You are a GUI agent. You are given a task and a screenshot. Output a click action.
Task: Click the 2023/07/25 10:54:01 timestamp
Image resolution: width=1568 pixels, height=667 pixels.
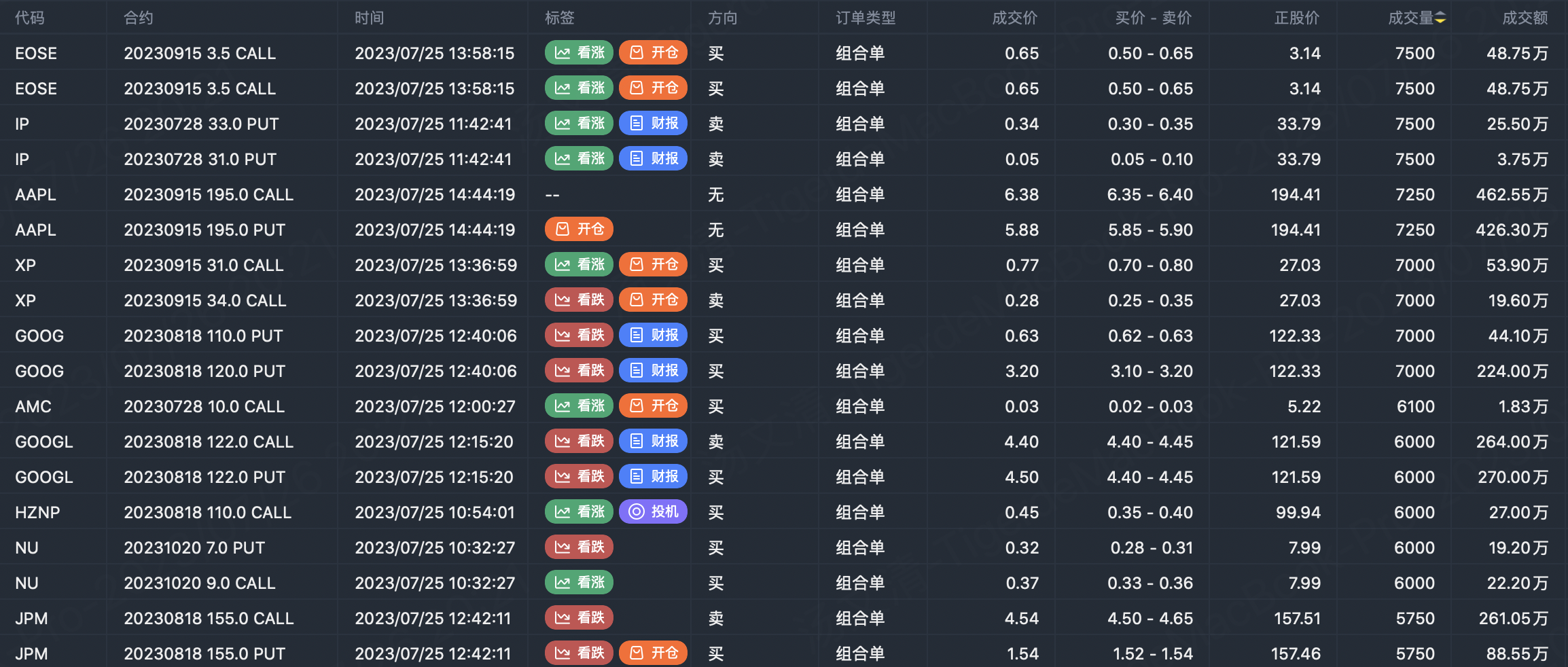click(435, 513)
